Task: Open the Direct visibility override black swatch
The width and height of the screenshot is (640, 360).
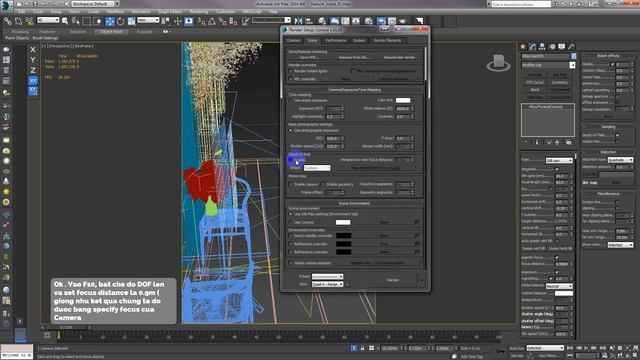Action: point(344,236)
